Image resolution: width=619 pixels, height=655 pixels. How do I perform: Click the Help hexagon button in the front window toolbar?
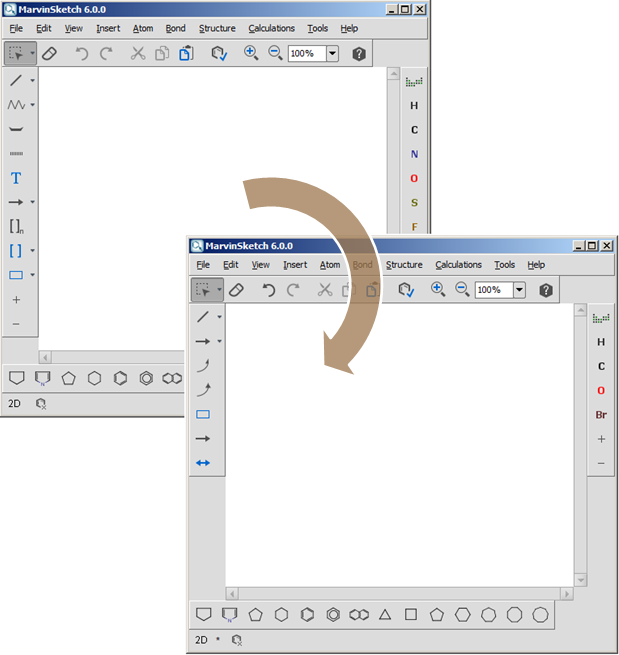(x=546, y=290)
